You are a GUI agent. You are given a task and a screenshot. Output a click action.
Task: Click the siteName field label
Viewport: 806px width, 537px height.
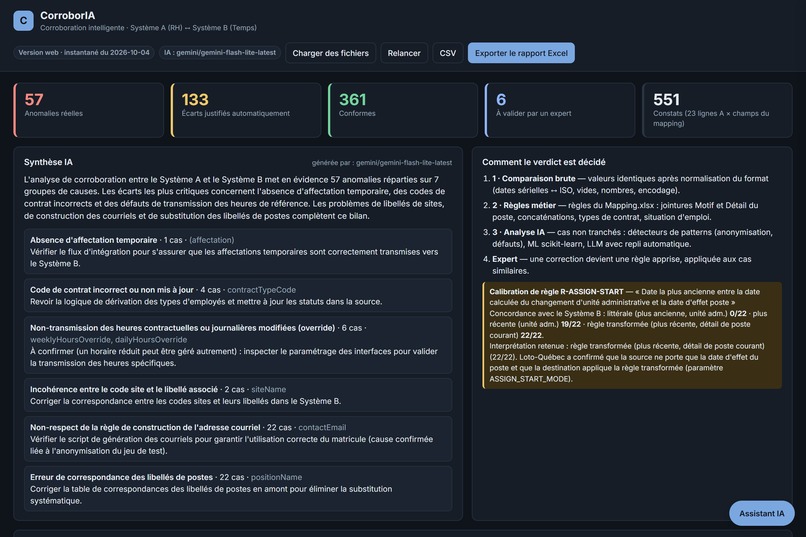point(269,390)
